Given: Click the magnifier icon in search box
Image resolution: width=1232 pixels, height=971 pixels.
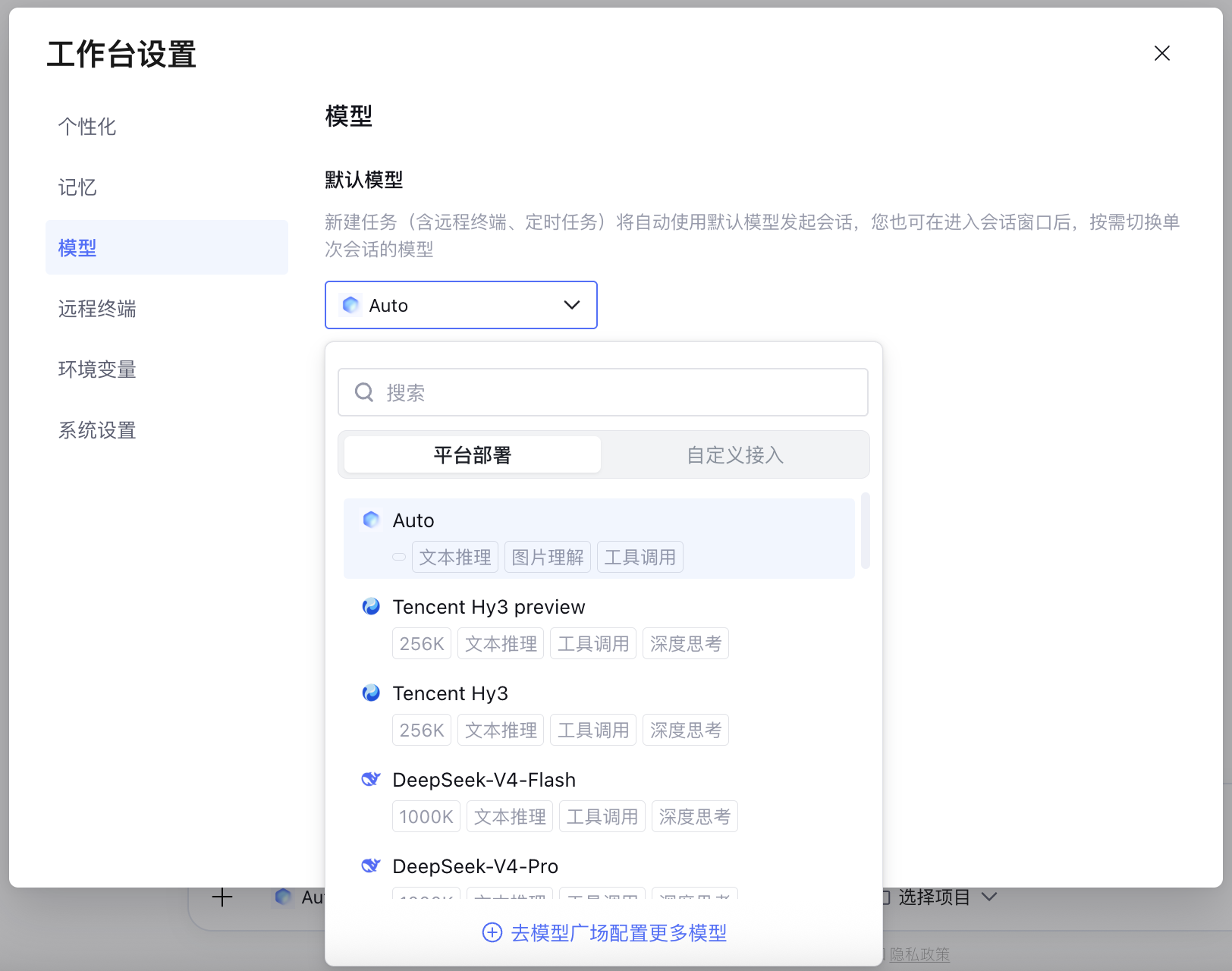Looking at the screenshot, I should [364, 392].
